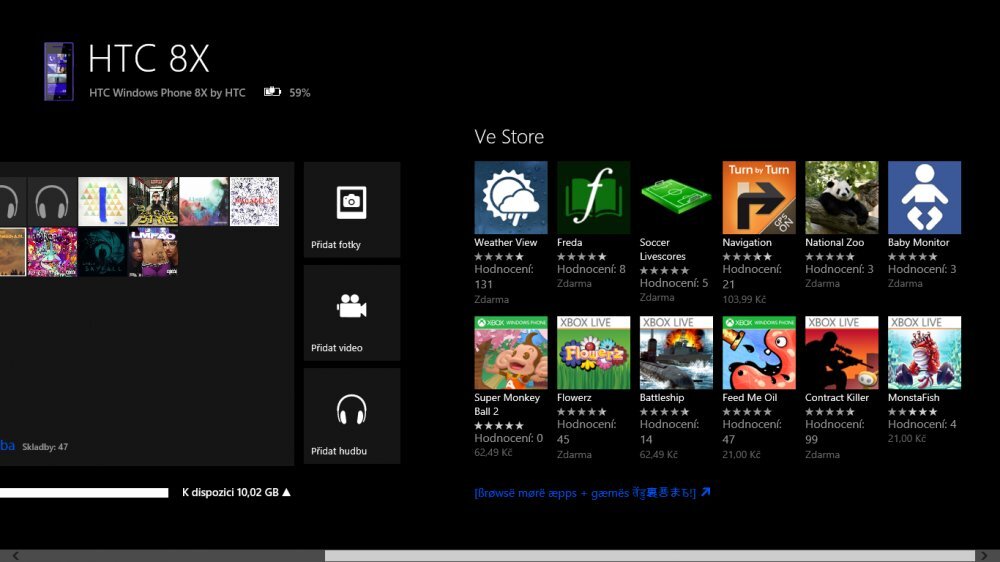Click the MonstaFish price 21,00 Kč
Image resolution: width=1000 pixels, height=562 pixels.
tap(906, 439)
